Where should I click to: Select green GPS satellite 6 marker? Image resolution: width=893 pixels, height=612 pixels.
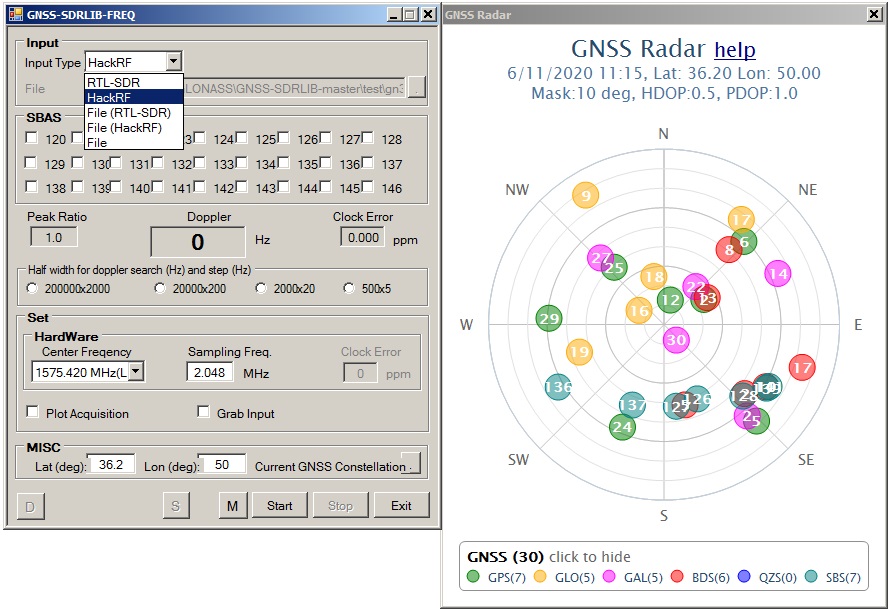pos(744,242)
